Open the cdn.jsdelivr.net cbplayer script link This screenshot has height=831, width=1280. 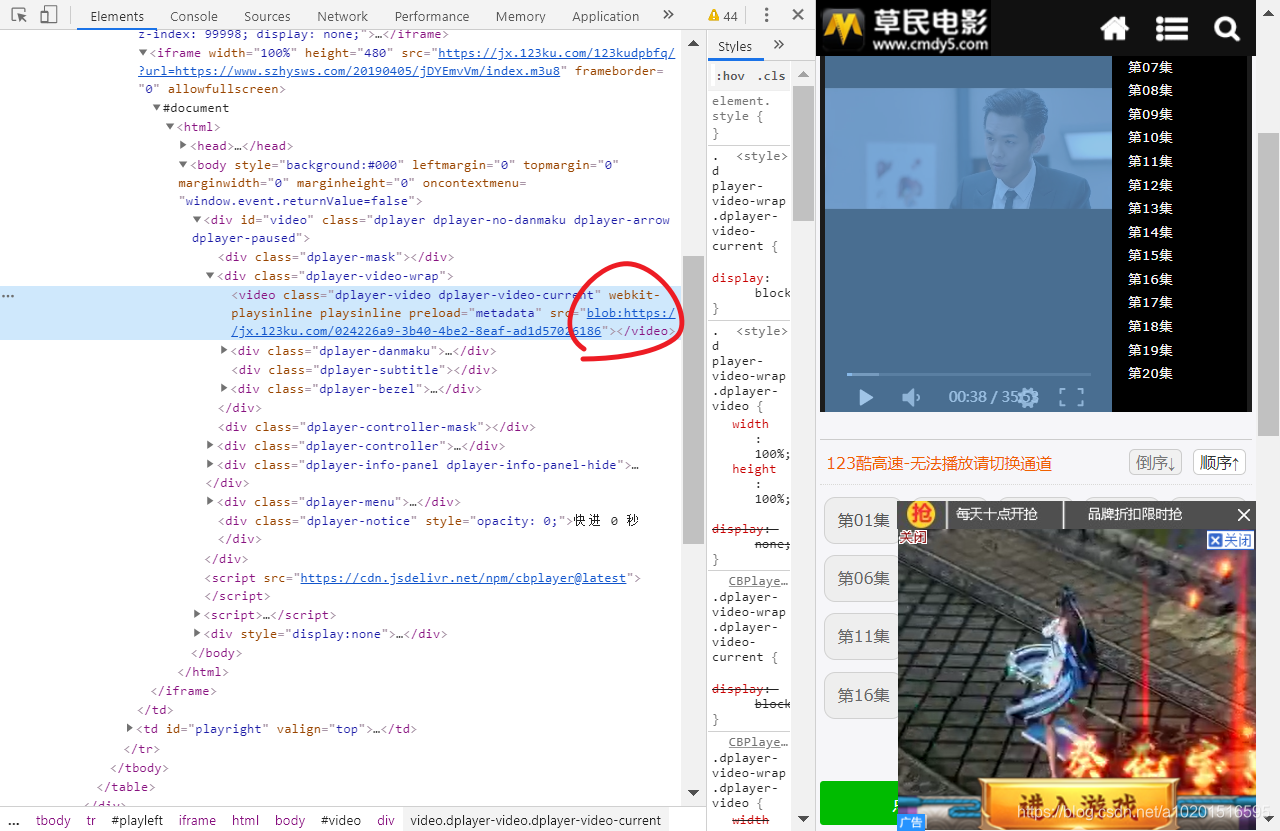[463, 578]
